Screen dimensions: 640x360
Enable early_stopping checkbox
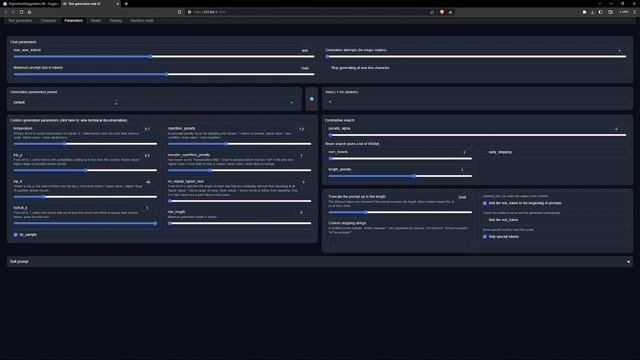pos(485,152)
